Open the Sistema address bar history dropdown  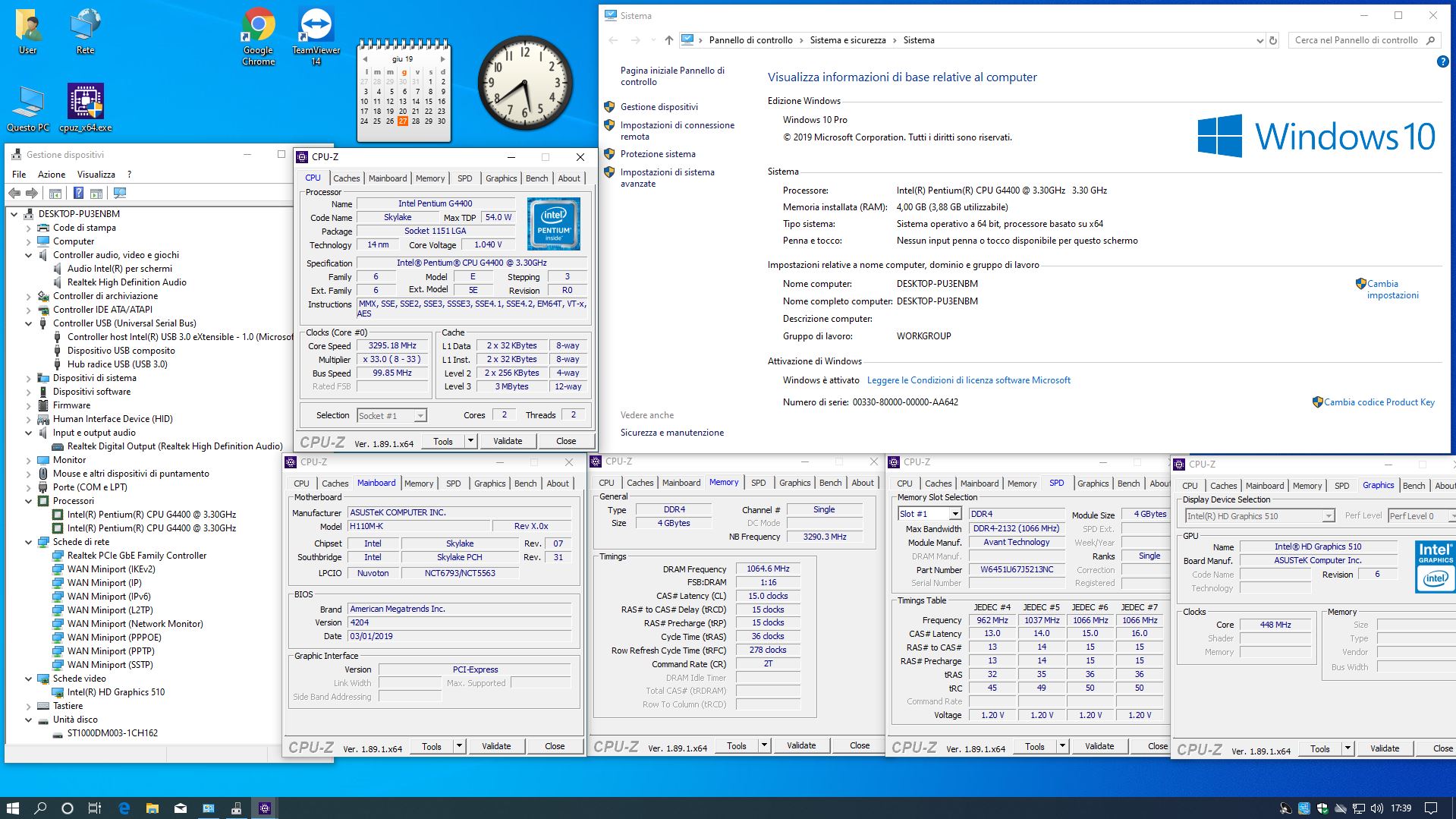(x=1259, y=40)
